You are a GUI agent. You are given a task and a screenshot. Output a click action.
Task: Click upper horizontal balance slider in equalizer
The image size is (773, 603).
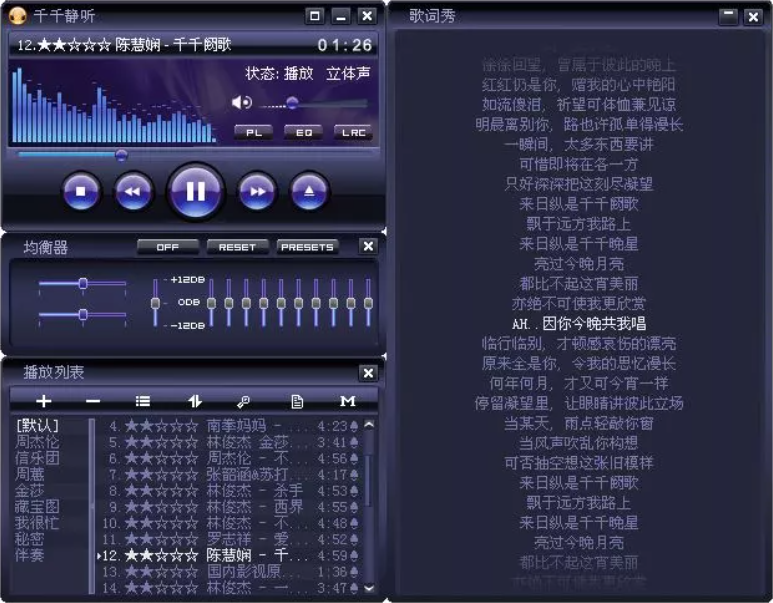click(x=82, y=284)
